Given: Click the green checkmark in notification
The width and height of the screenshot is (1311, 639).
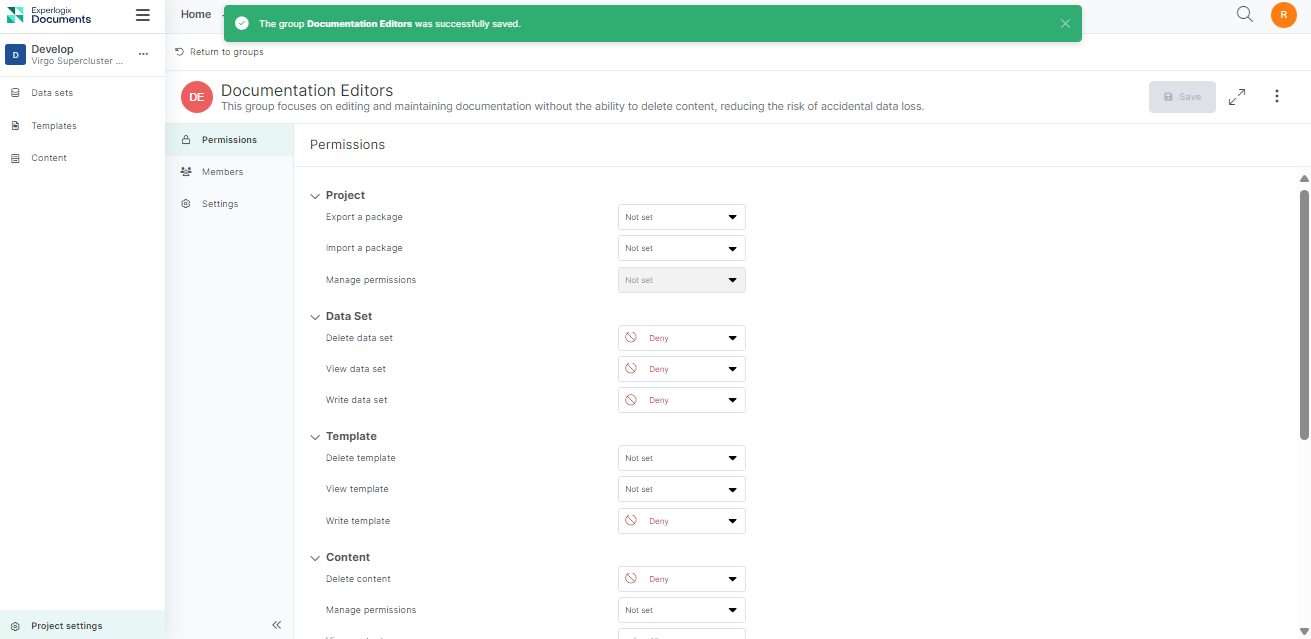Looking at the screenshot, I should (242, 24).
